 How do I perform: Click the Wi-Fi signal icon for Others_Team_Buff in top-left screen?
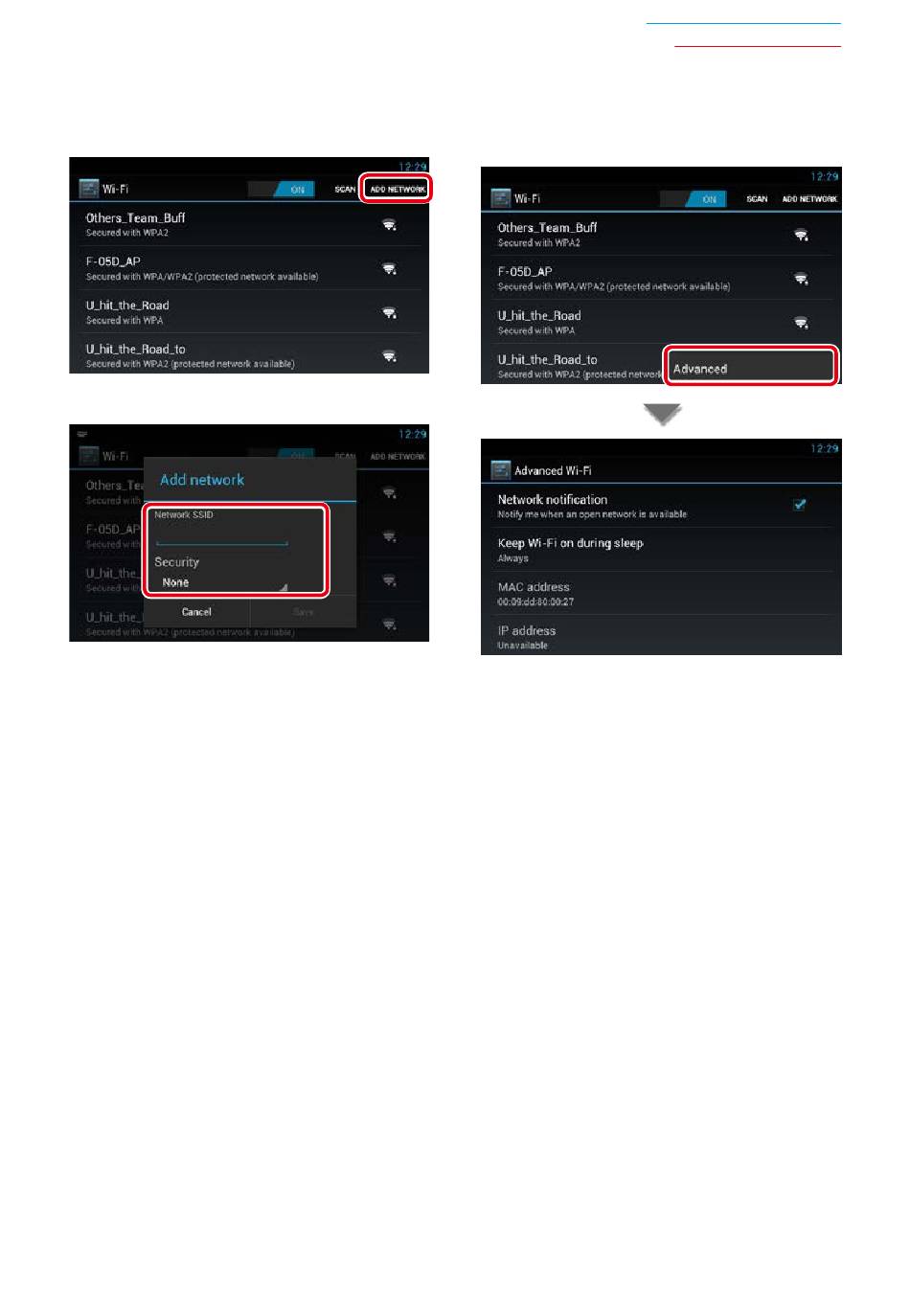(390, 225)
